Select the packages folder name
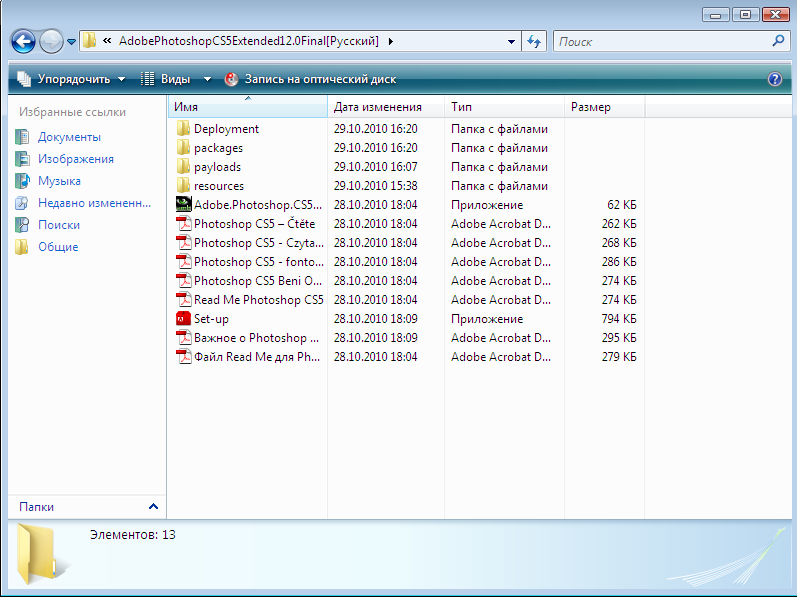This screenshot has height=597, width=797. click(x=219, y=148)
